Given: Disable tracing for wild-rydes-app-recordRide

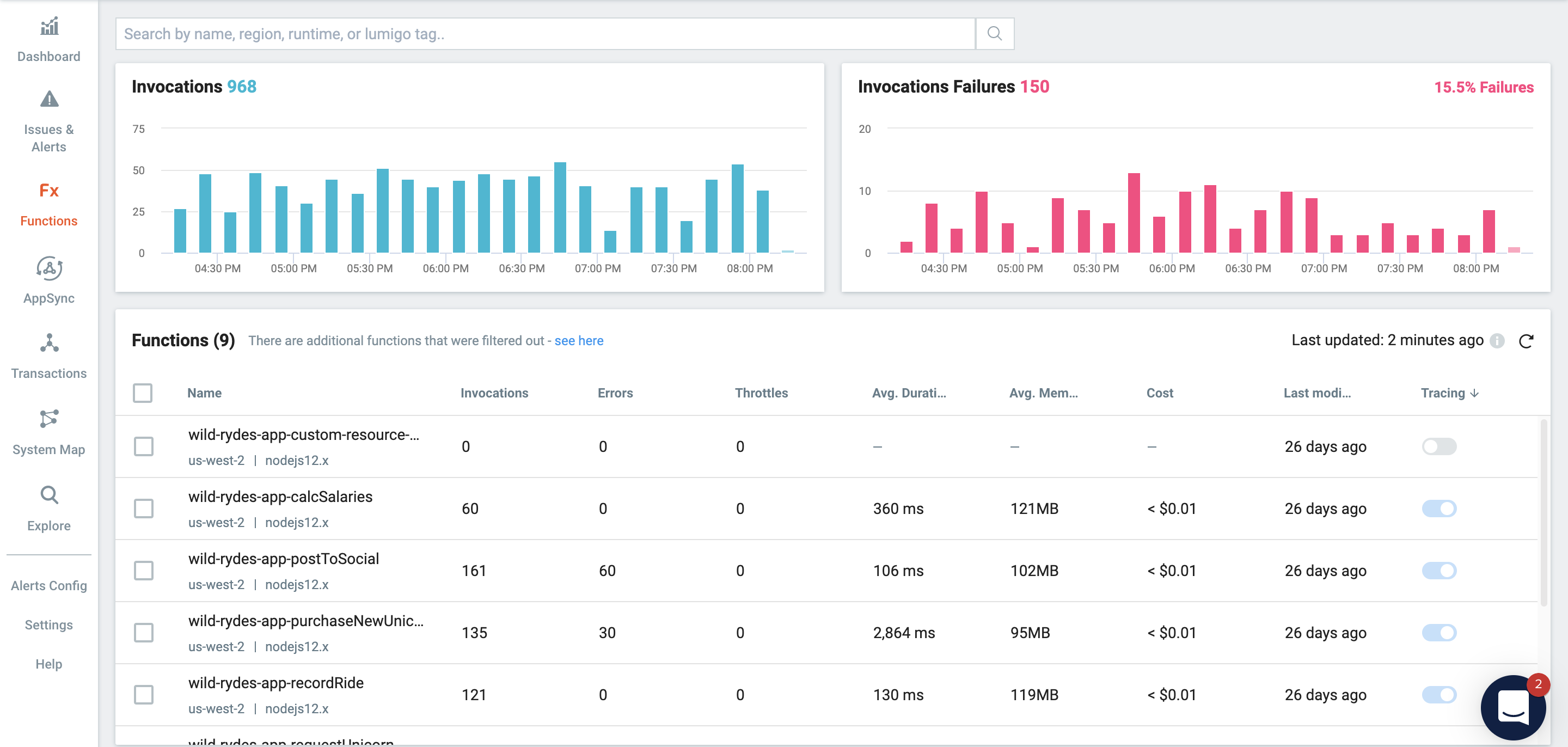Looking at the screenshot, I should pyautogui.click(x=1439, y=695).
